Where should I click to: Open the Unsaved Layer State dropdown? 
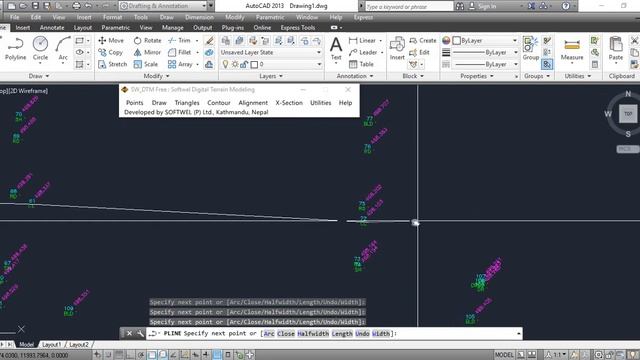coord(271,52)
